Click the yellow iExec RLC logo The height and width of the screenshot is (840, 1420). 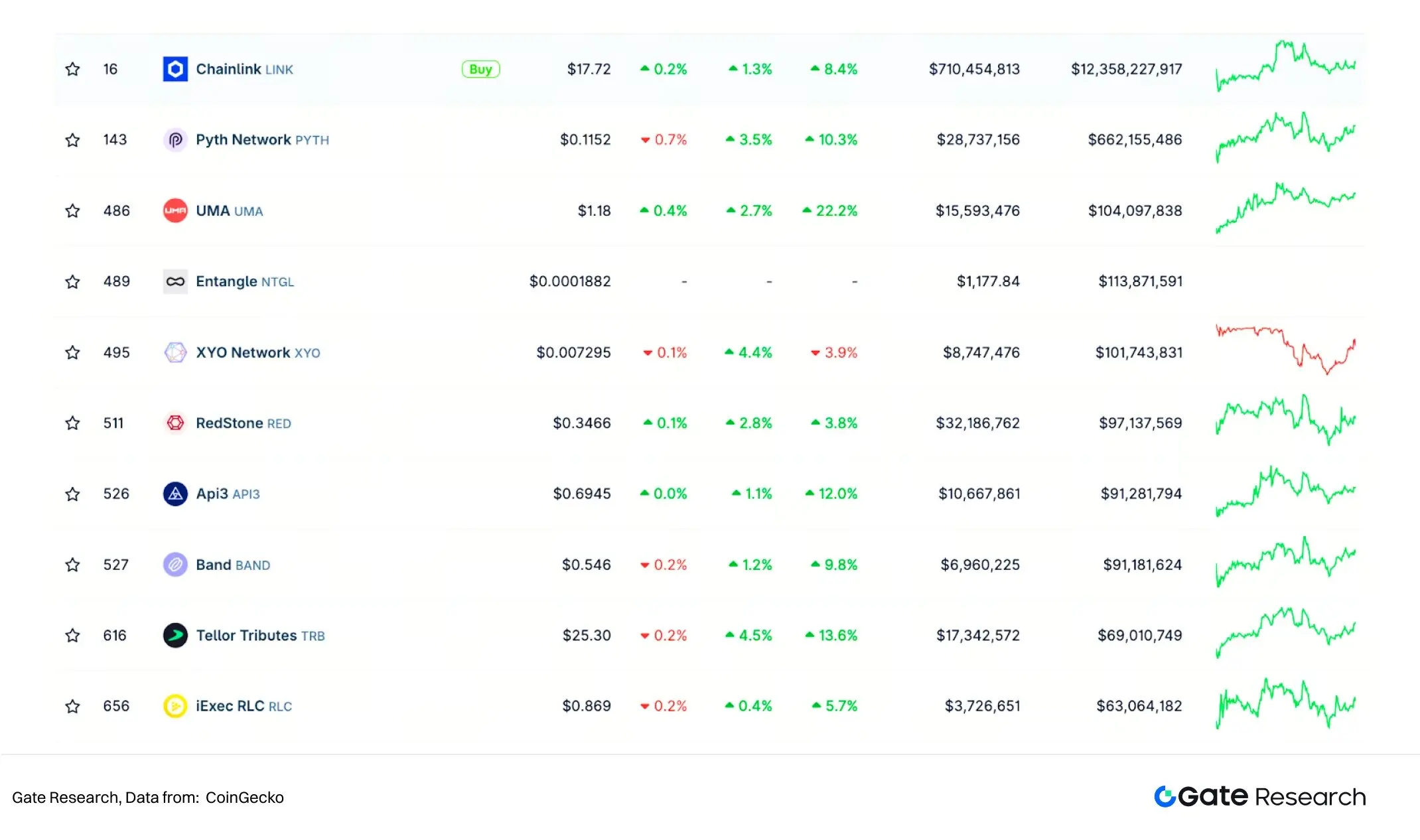[175, 707]
